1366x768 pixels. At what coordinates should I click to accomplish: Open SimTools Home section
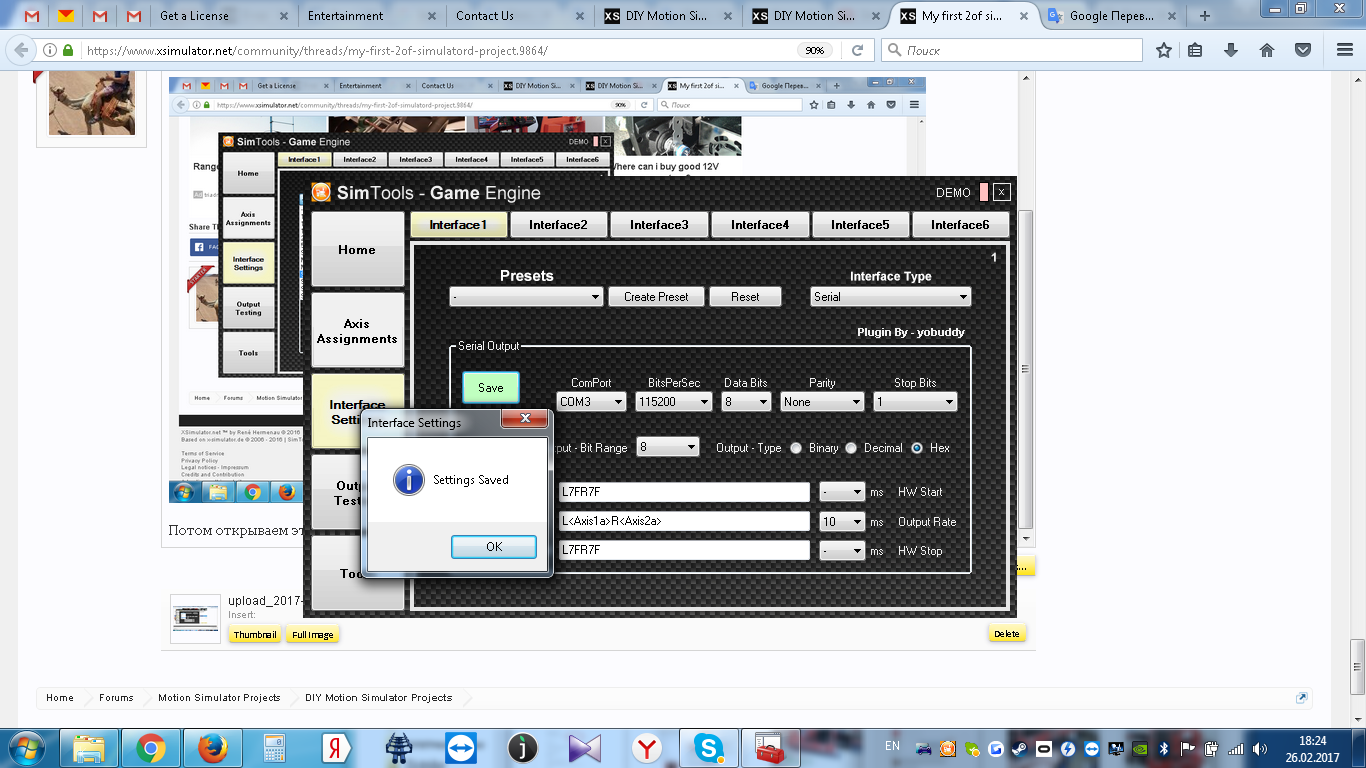pos(358,250)
